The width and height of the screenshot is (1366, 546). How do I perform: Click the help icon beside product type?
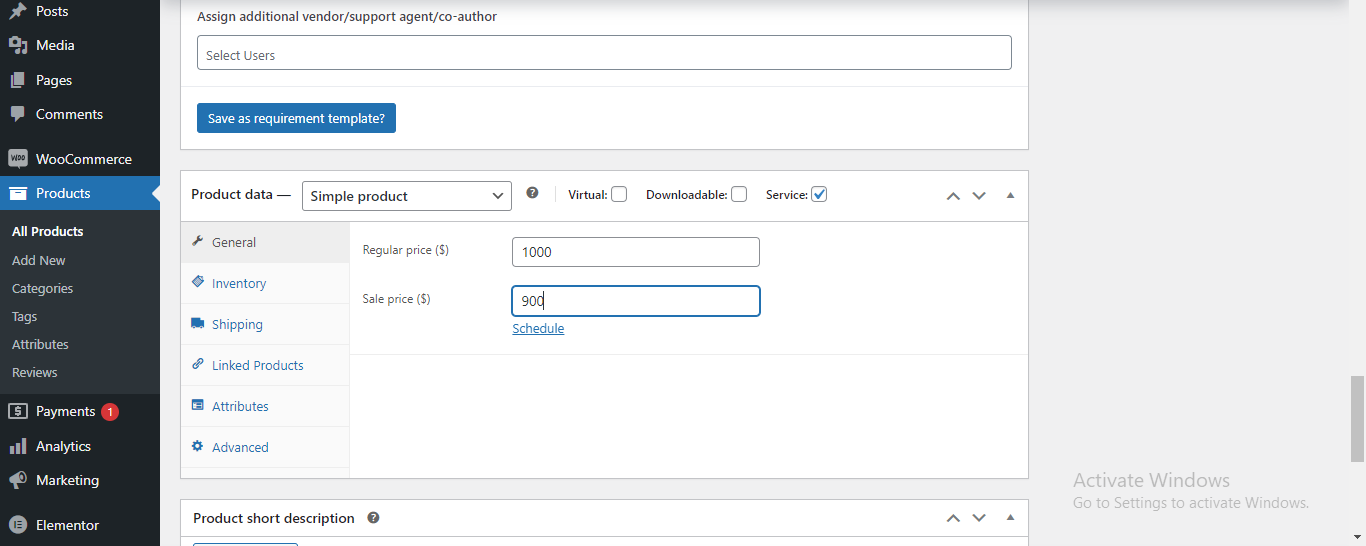pyautogui.click(x=532, y=193)
